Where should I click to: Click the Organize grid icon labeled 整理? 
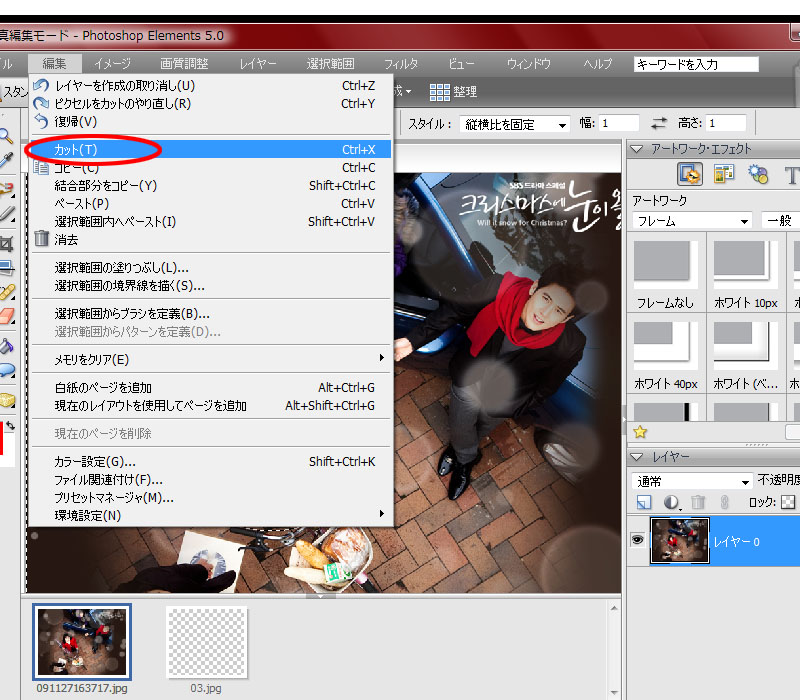(x=453, y=92)
